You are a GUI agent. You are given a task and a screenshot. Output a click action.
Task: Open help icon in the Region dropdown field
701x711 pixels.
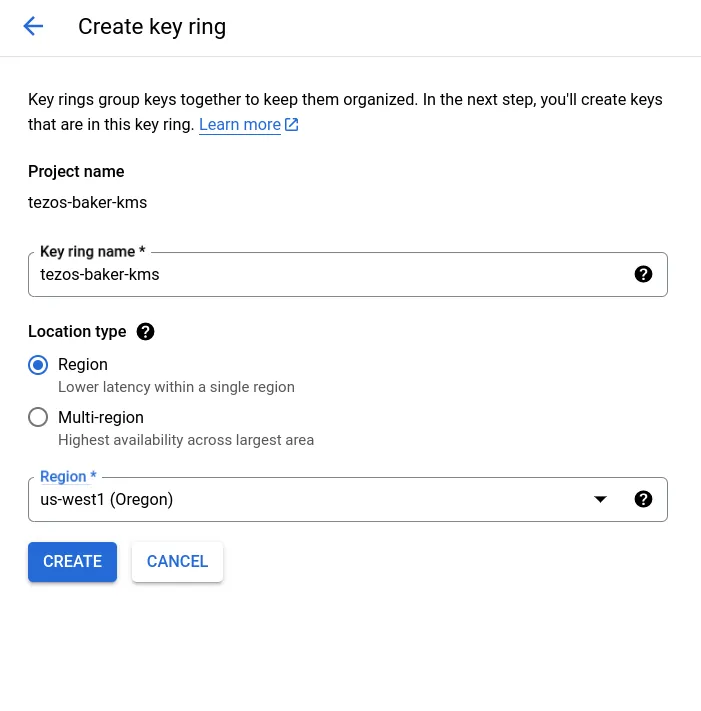click(x=643, y=499)
